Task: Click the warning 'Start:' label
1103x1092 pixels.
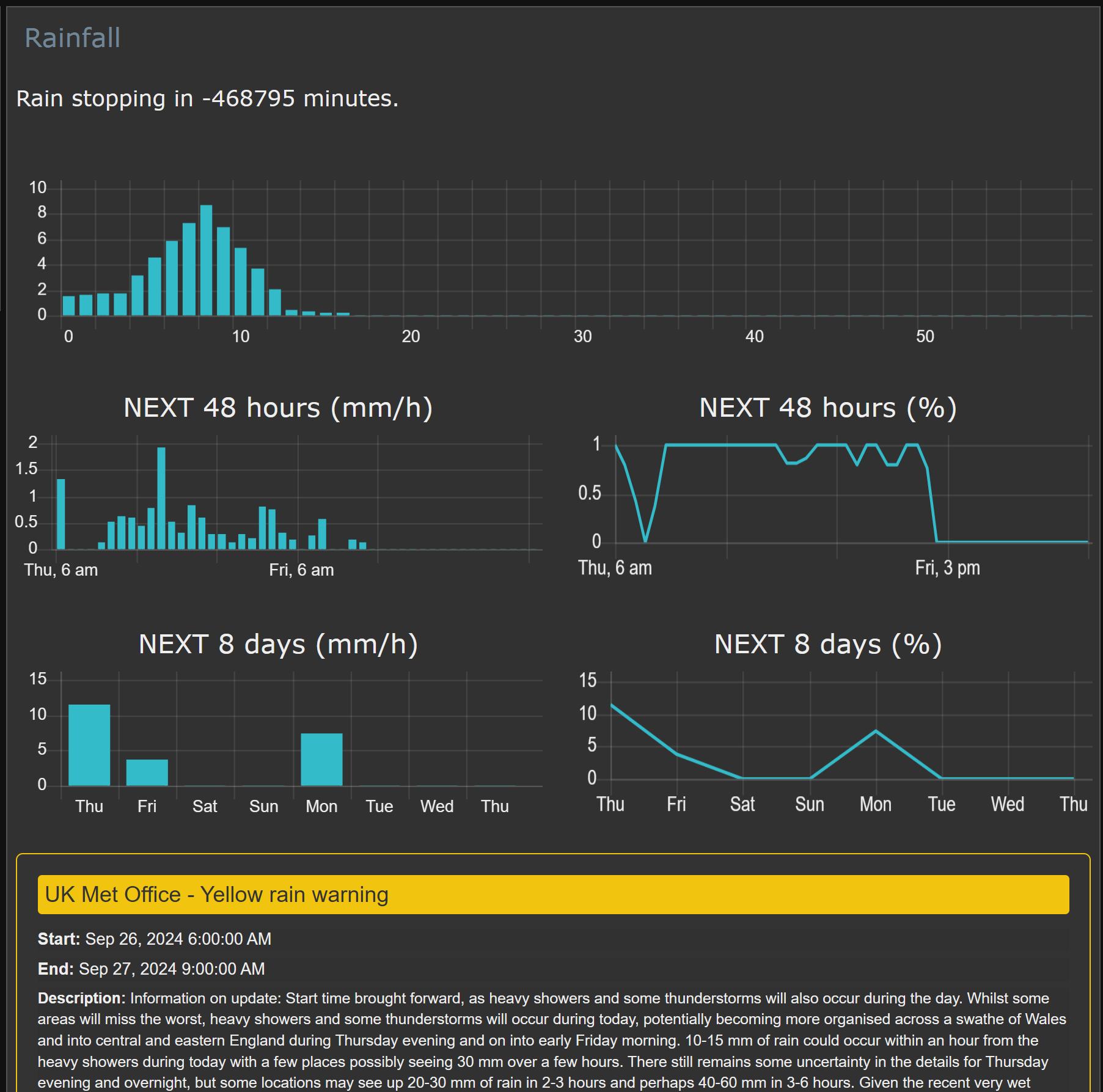Action: coord(59,939)
